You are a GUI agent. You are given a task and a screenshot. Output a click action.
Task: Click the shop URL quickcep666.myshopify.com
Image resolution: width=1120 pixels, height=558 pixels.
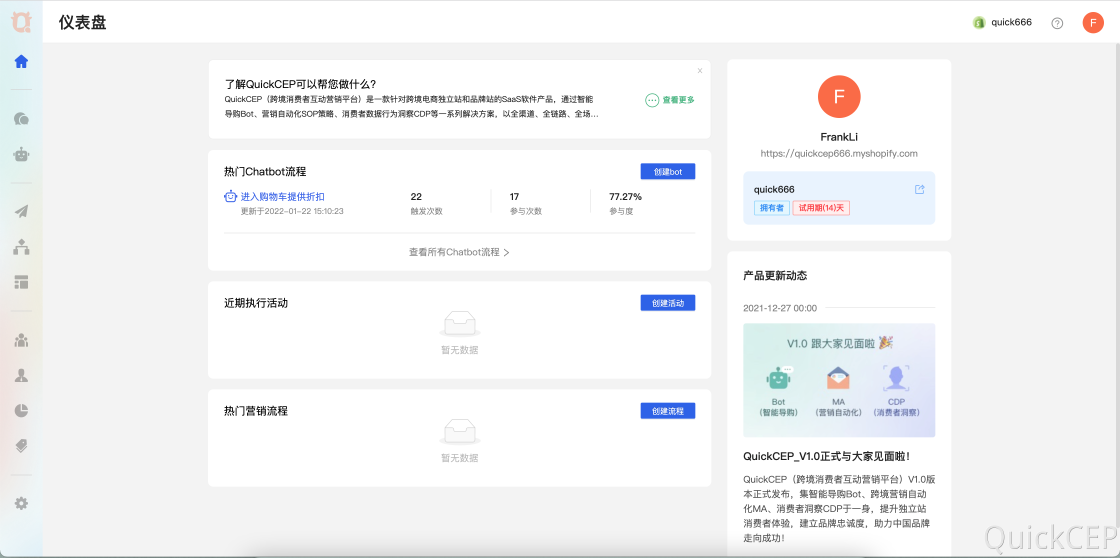[x=839, y=153]
